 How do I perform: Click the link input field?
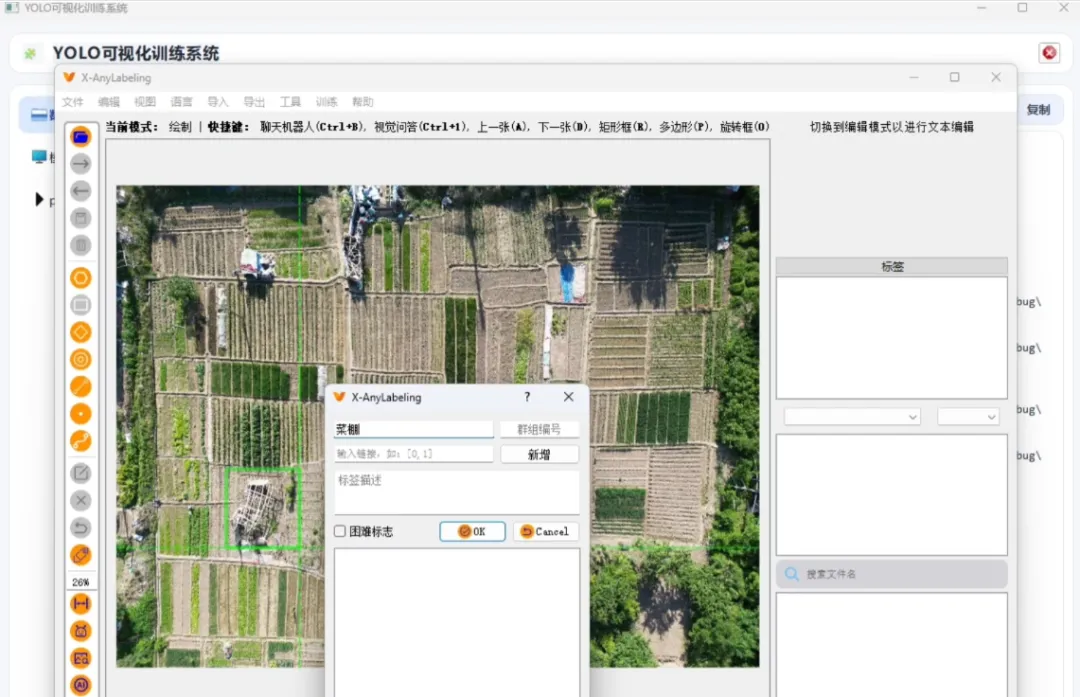413,454
